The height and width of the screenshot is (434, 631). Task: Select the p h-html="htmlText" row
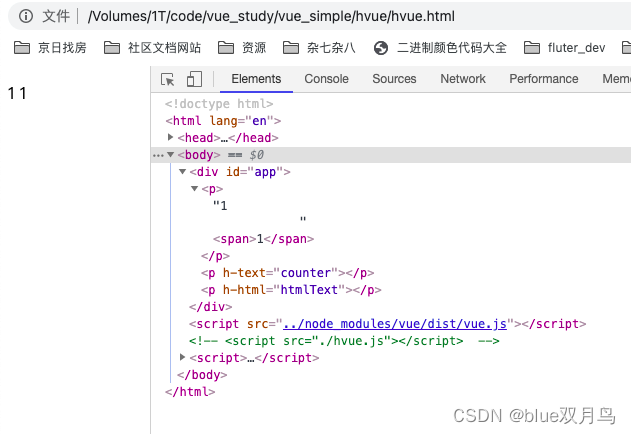[x=291, y=290]
